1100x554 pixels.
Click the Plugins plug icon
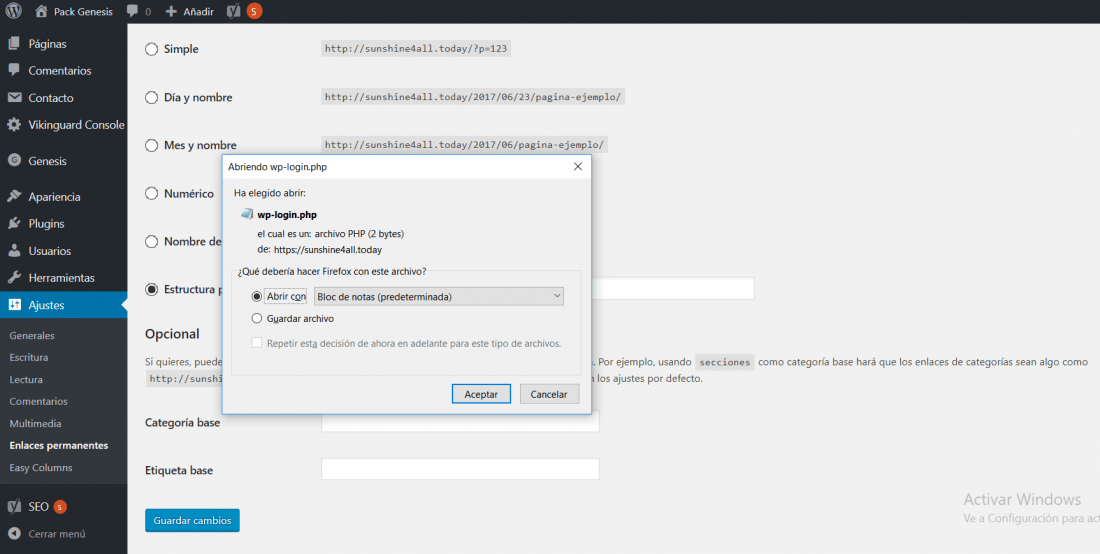[14, 224]
